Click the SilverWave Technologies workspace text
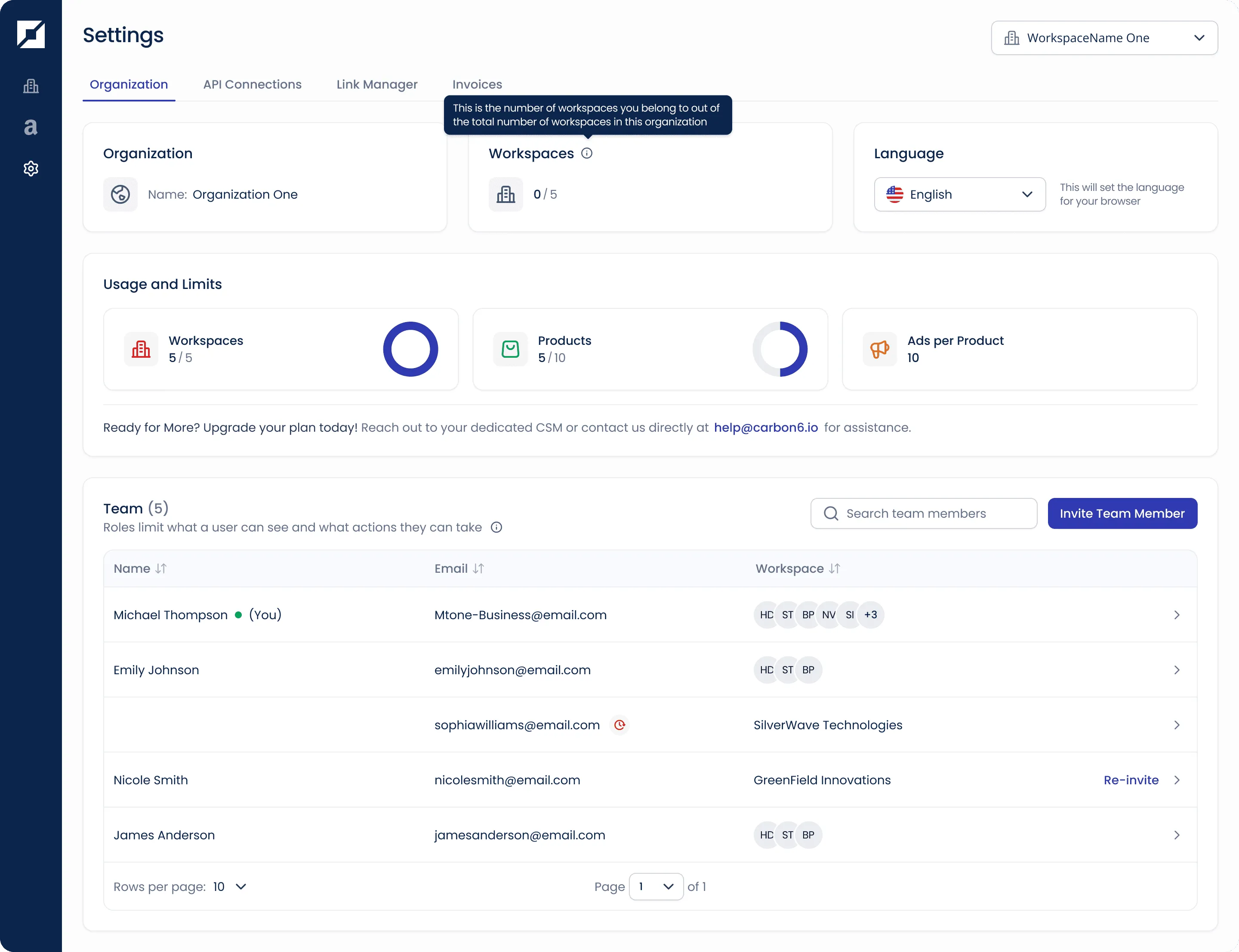The height and width of the screenshot is (952, 1239). tap(828, 725)
